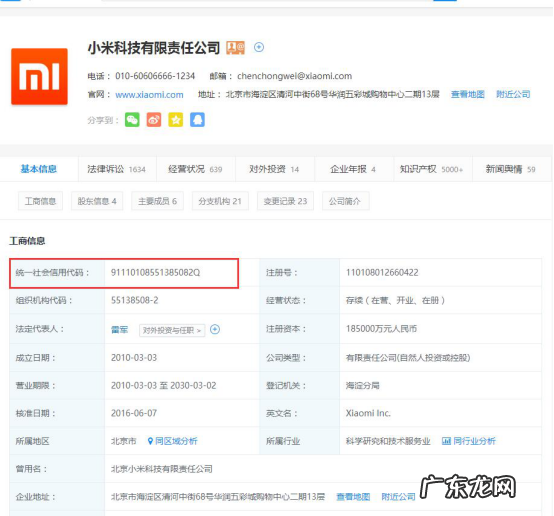Screen dimensions: 554x516
Task: Click the founding date 2010-03-03 value
Action: pyautogui.click(x=134, y=358)
